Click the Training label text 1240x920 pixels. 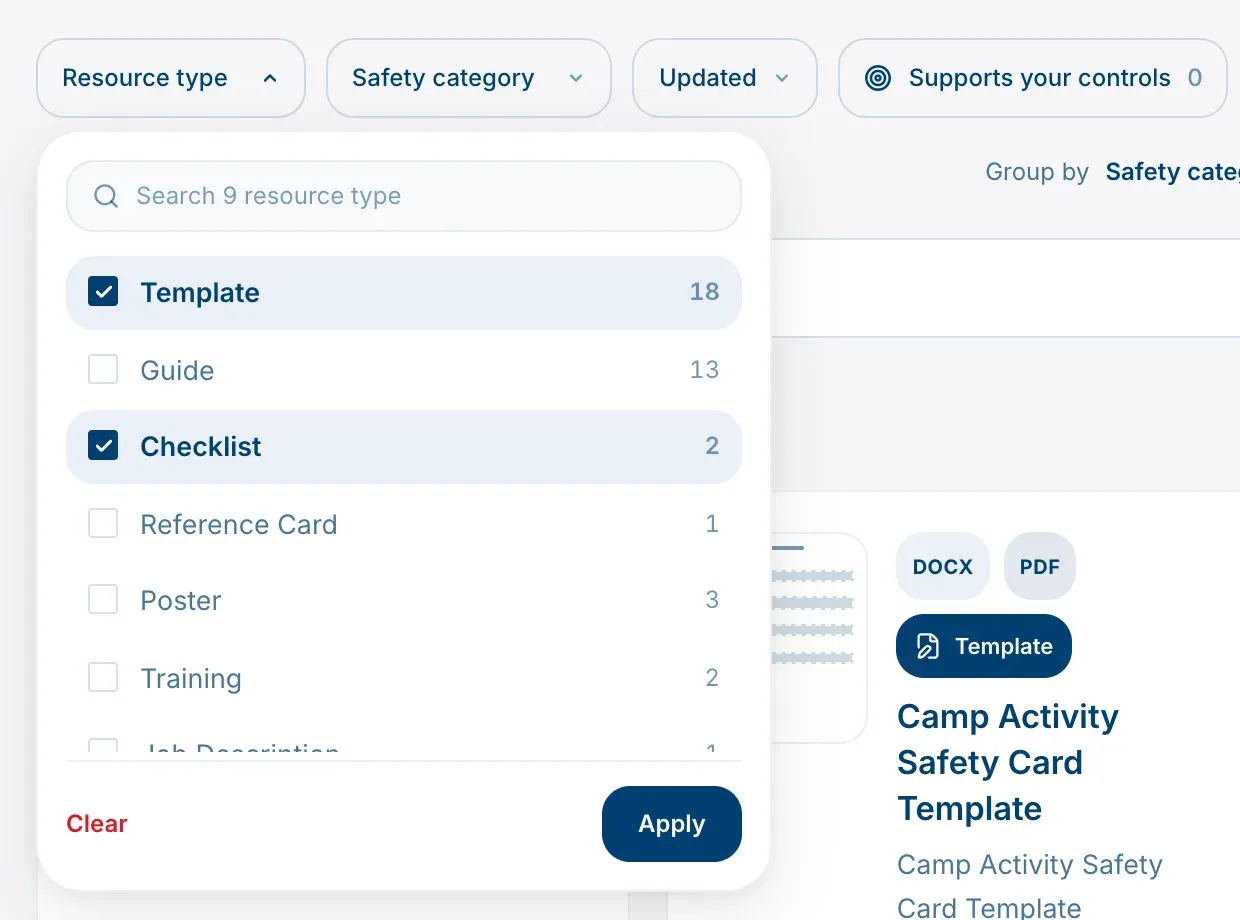click(x=191, y=678)
